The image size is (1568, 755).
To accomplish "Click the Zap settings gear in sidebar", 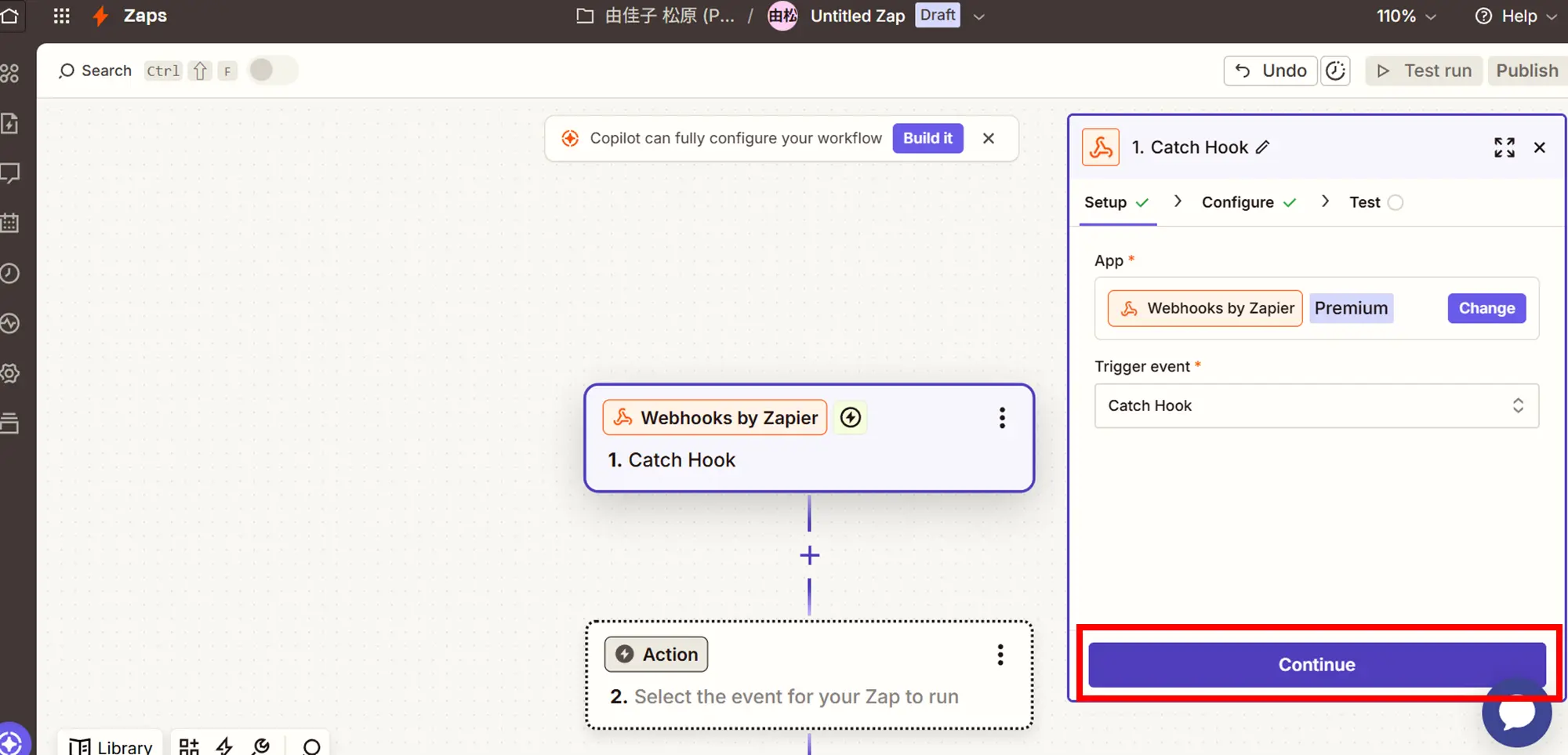I will pyautogui.click(x=10, y=373).
